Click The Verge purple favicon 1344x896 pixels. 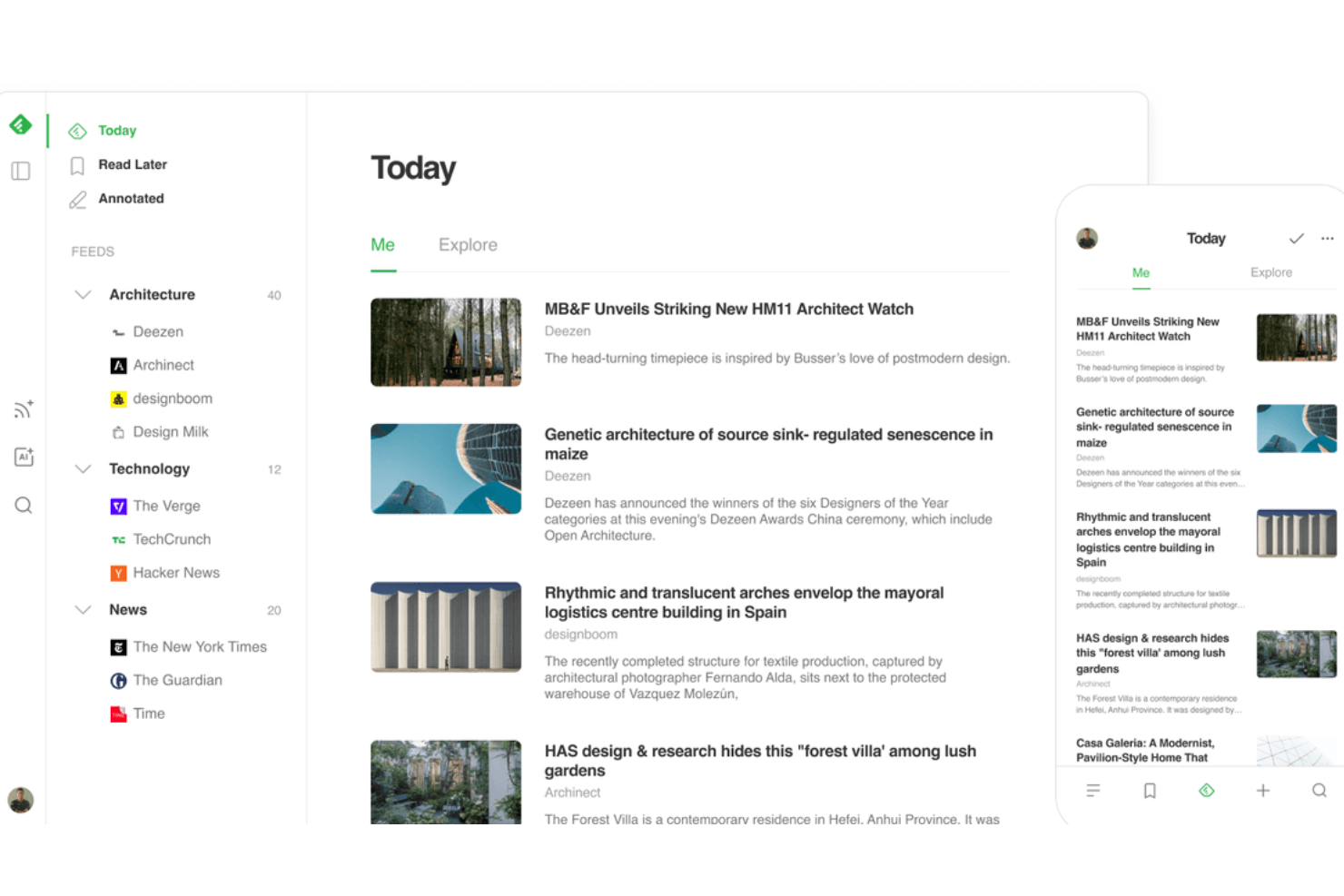[118, 507]
